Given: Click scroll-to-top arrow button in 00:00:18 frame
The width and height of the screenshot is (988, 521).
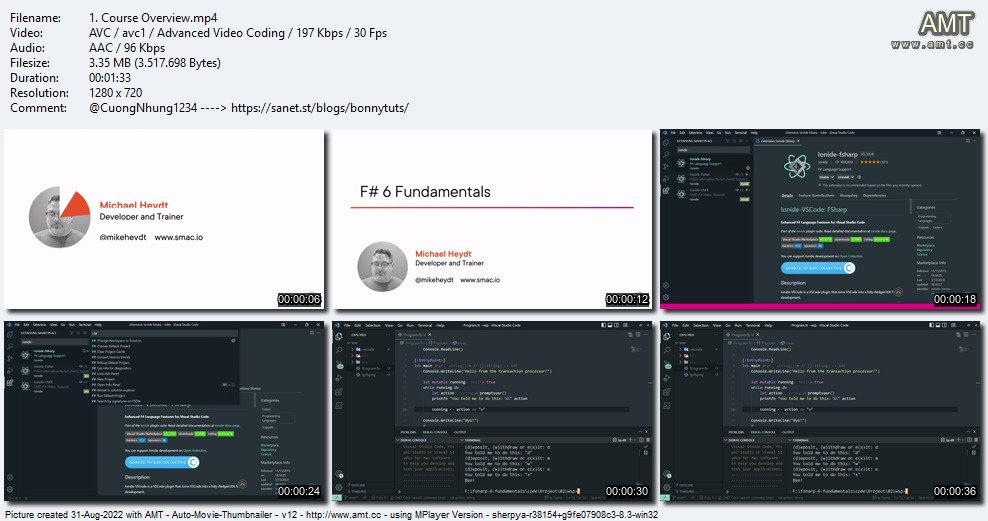Looking at the screenshot, I should (899, 292).
